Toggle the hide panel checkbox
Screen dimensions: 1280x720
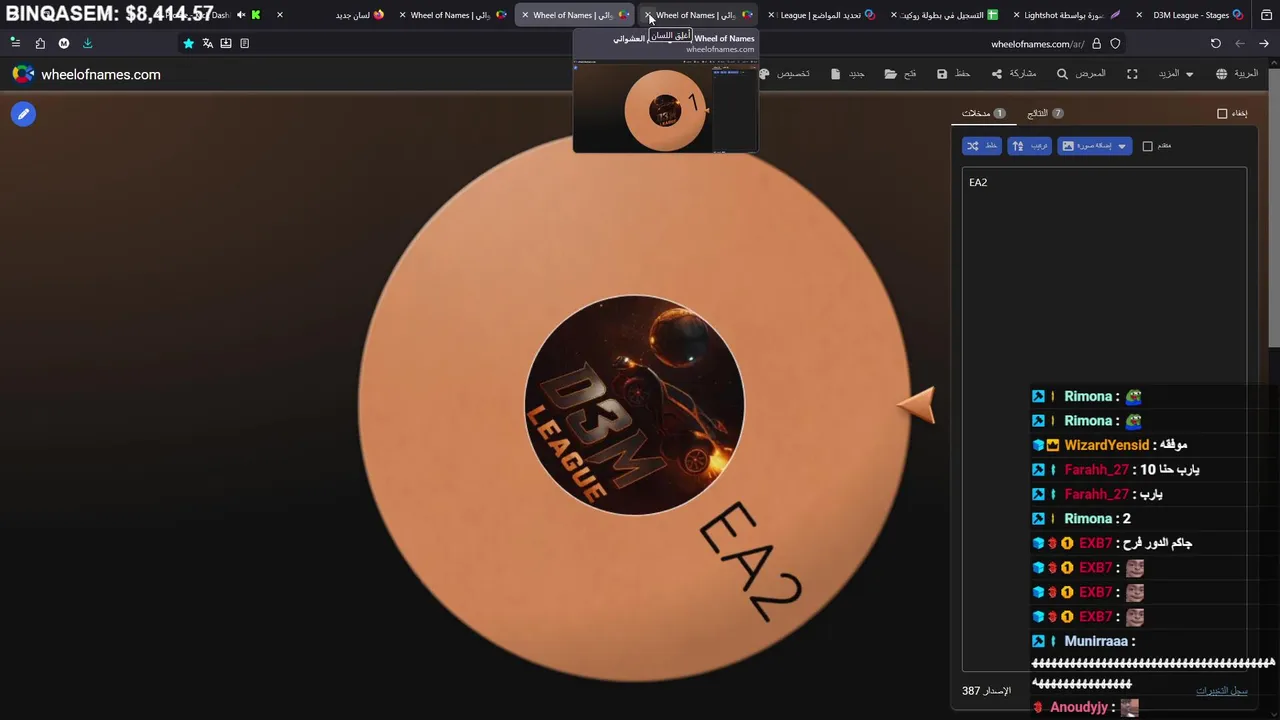(x=1222, y=113)
